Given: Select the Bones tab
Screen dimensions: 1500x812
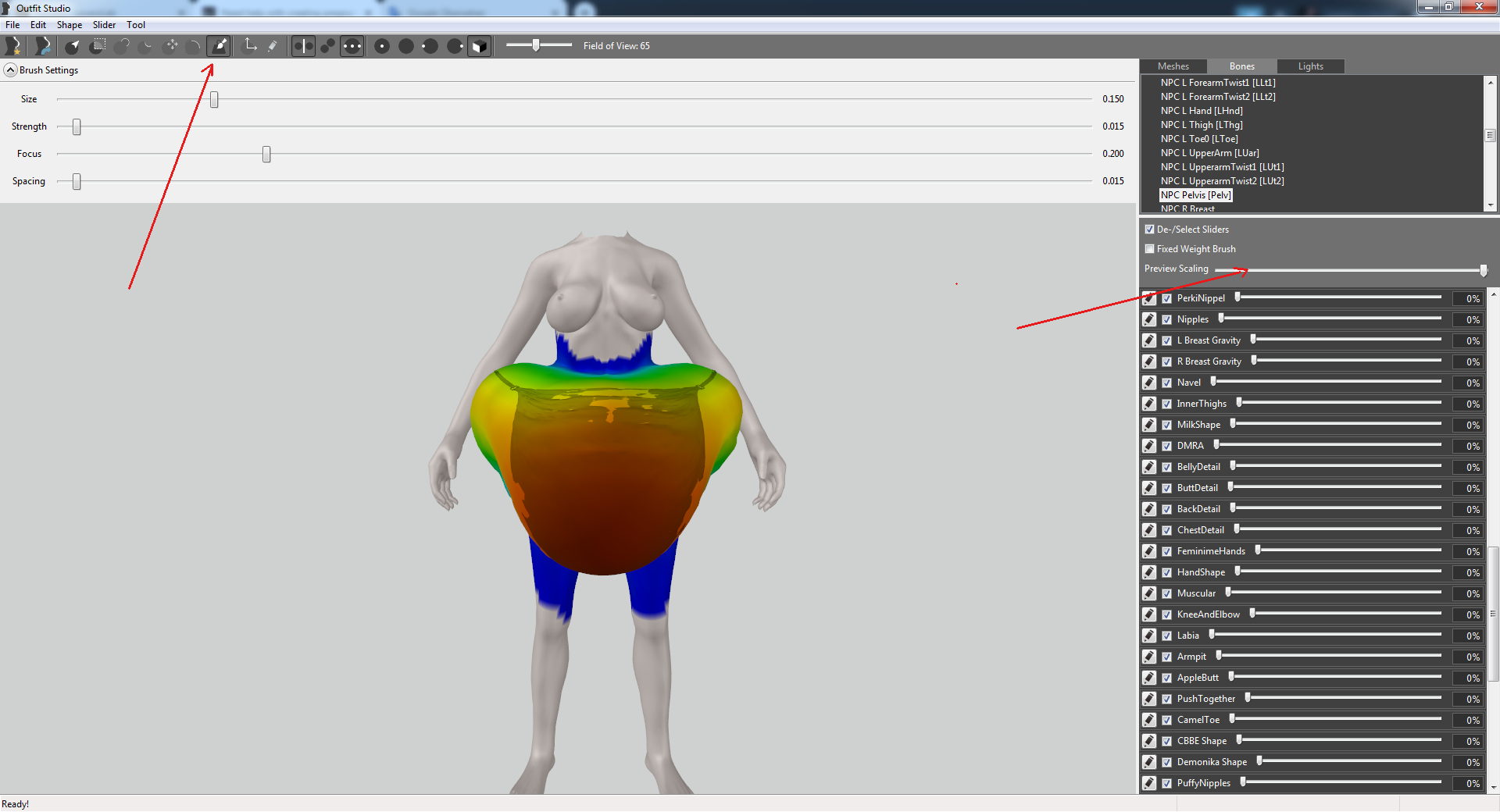Looking at the screenshot, I should click(x=1241, y=66).
